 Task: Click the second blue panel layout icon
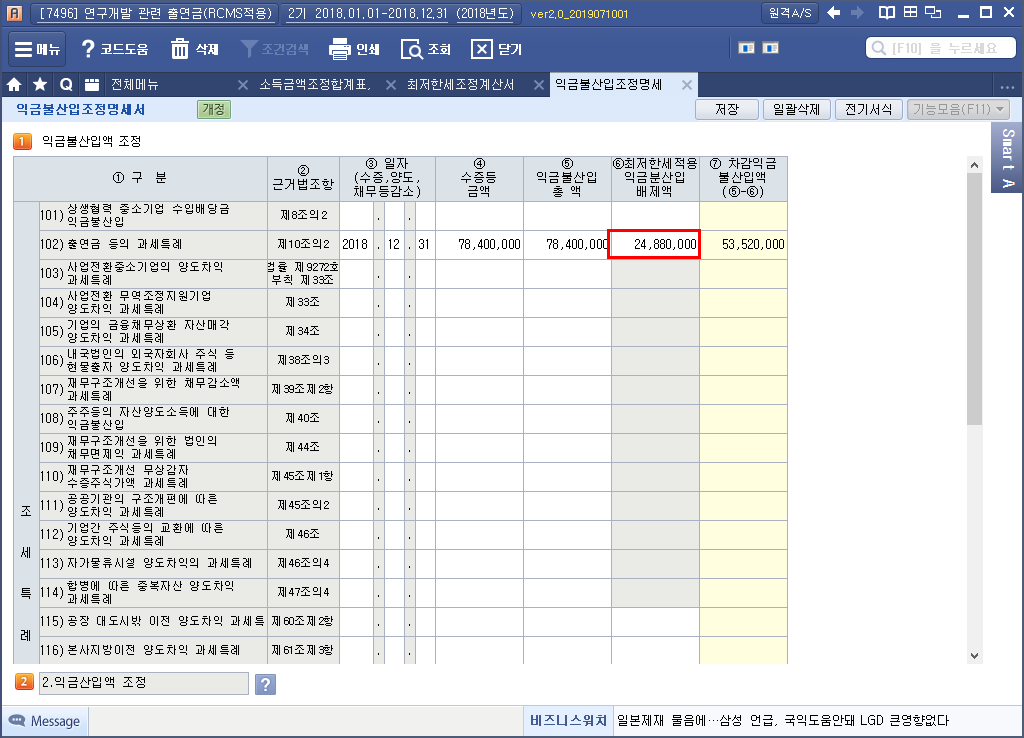tap(771, 48)
